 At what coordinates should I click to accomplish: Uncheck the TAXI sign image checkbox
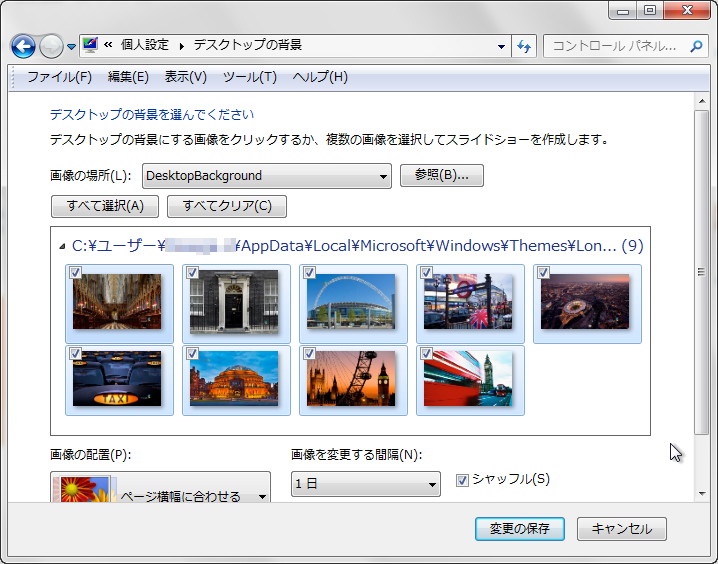(x=76, y=354)
